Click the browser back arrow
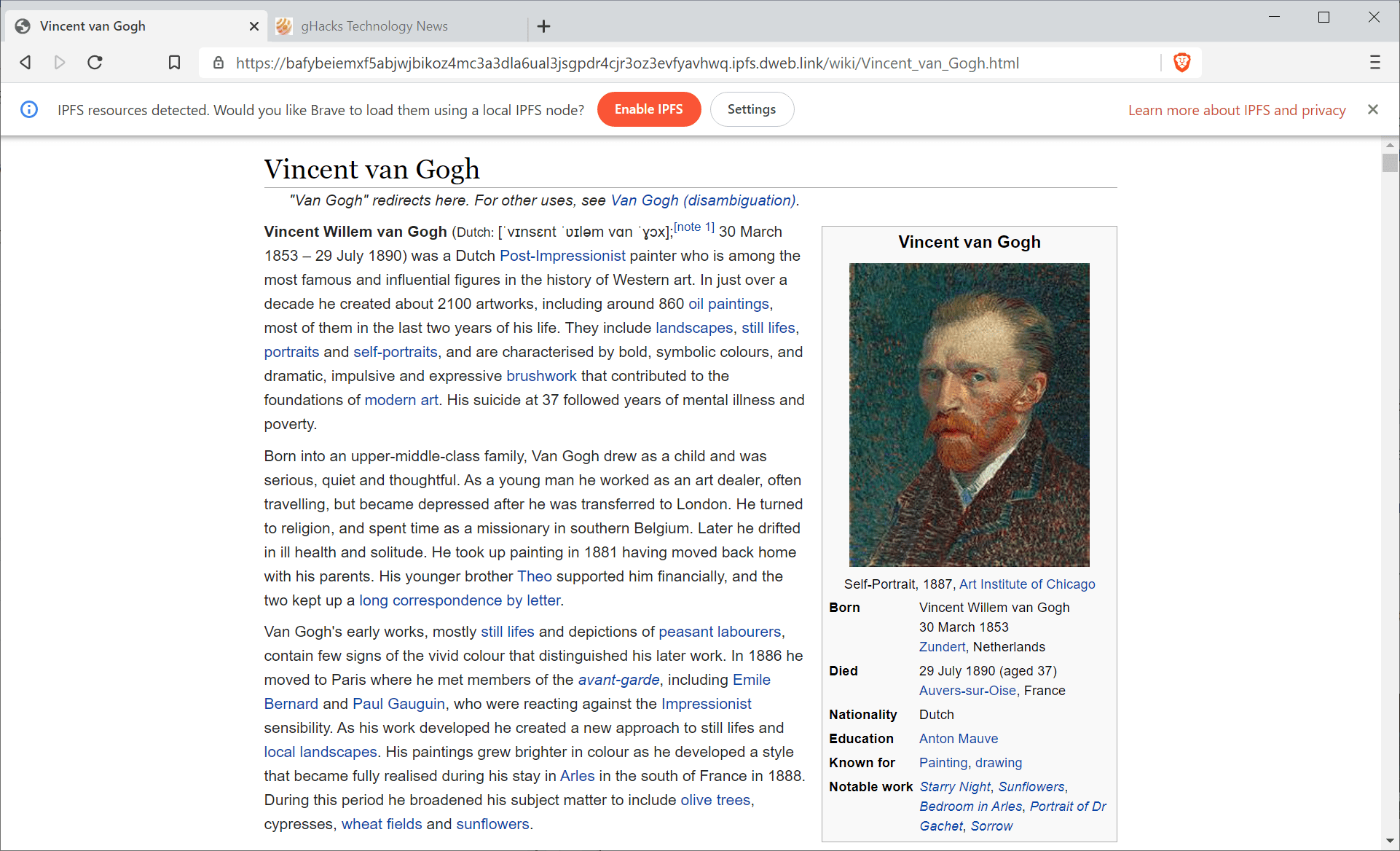Image resolution: width=1400 pixels, height=851 pixels. (x=25, y=63)
